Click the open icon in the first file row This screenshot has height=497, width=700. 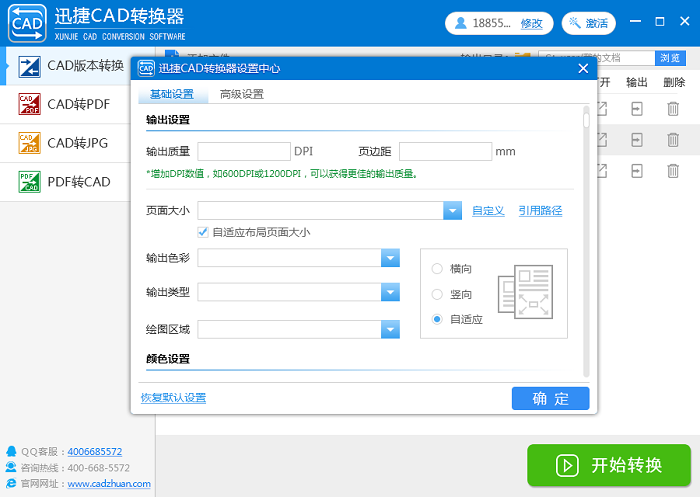602,109
